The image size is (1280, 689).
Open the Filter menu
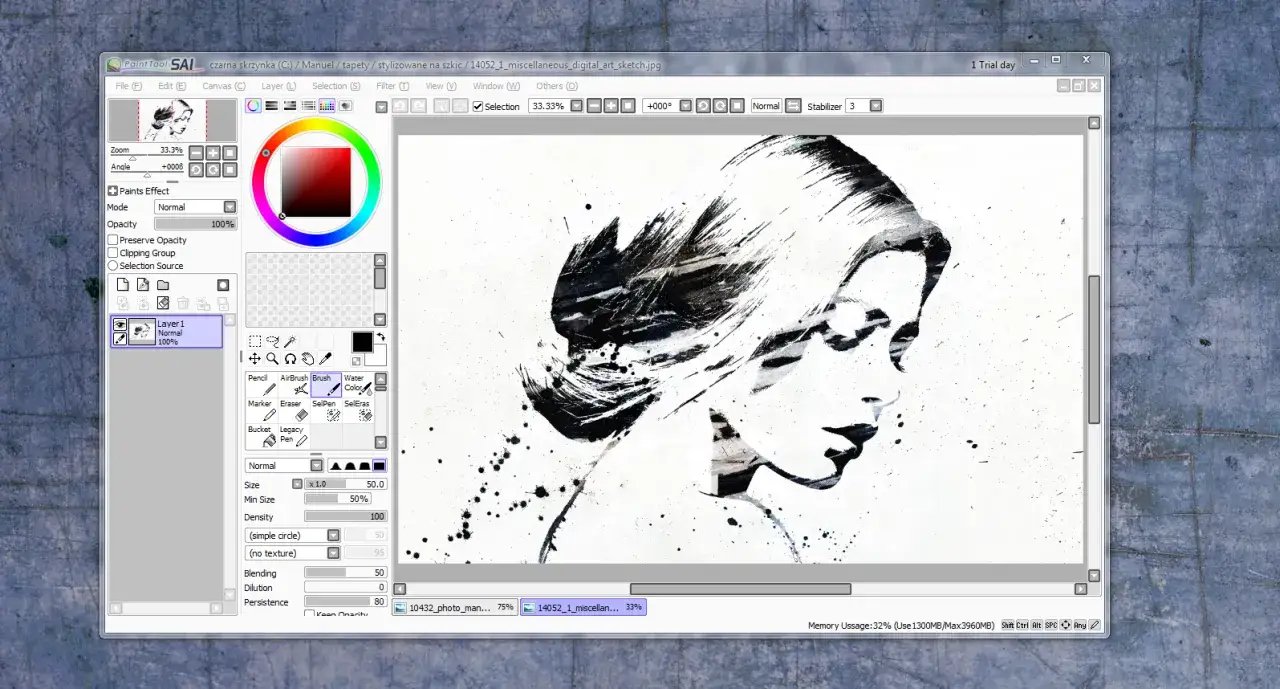click(390, 86)
